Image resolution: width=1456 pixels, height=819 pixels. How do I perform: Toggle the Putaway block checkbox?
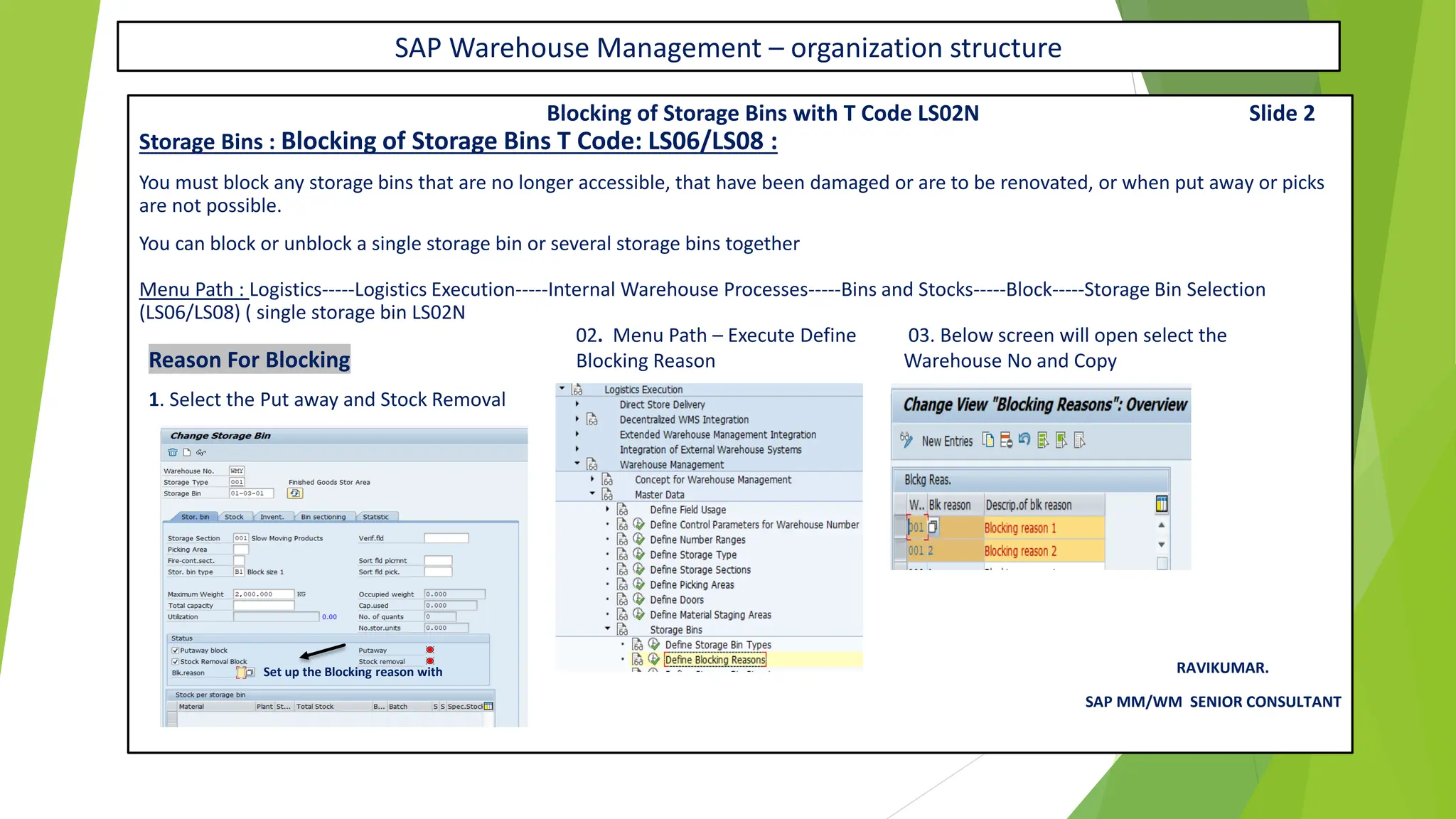tap(175, 651)
